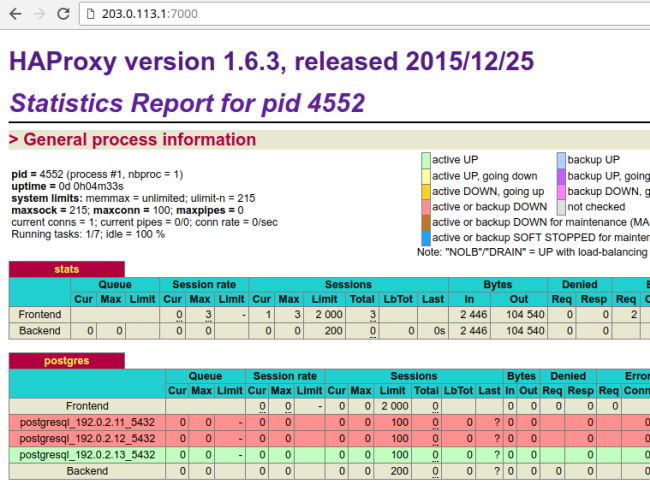Click the blue 'SOFT STOPPED' legend swatch
Image resolution: width=650 pixels, height=490 pixels.
click(426, 237)
